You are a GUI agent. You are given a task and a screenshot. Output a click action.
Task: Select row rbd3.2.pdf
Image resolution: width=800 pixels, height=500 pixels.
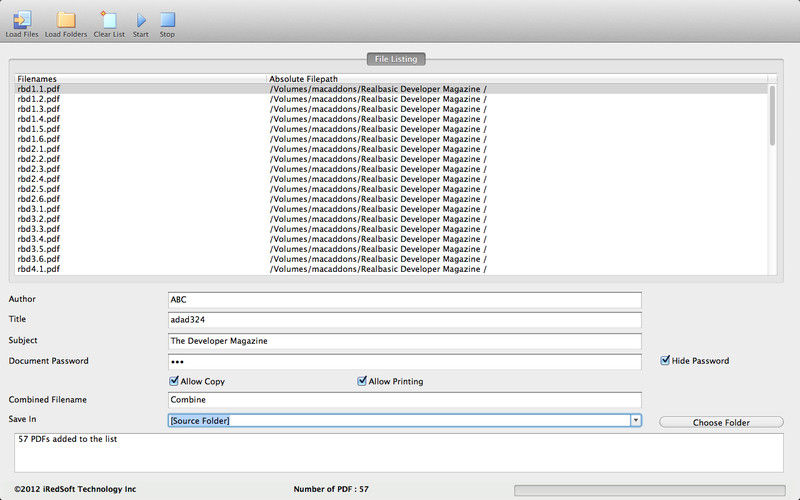point(391,219)
